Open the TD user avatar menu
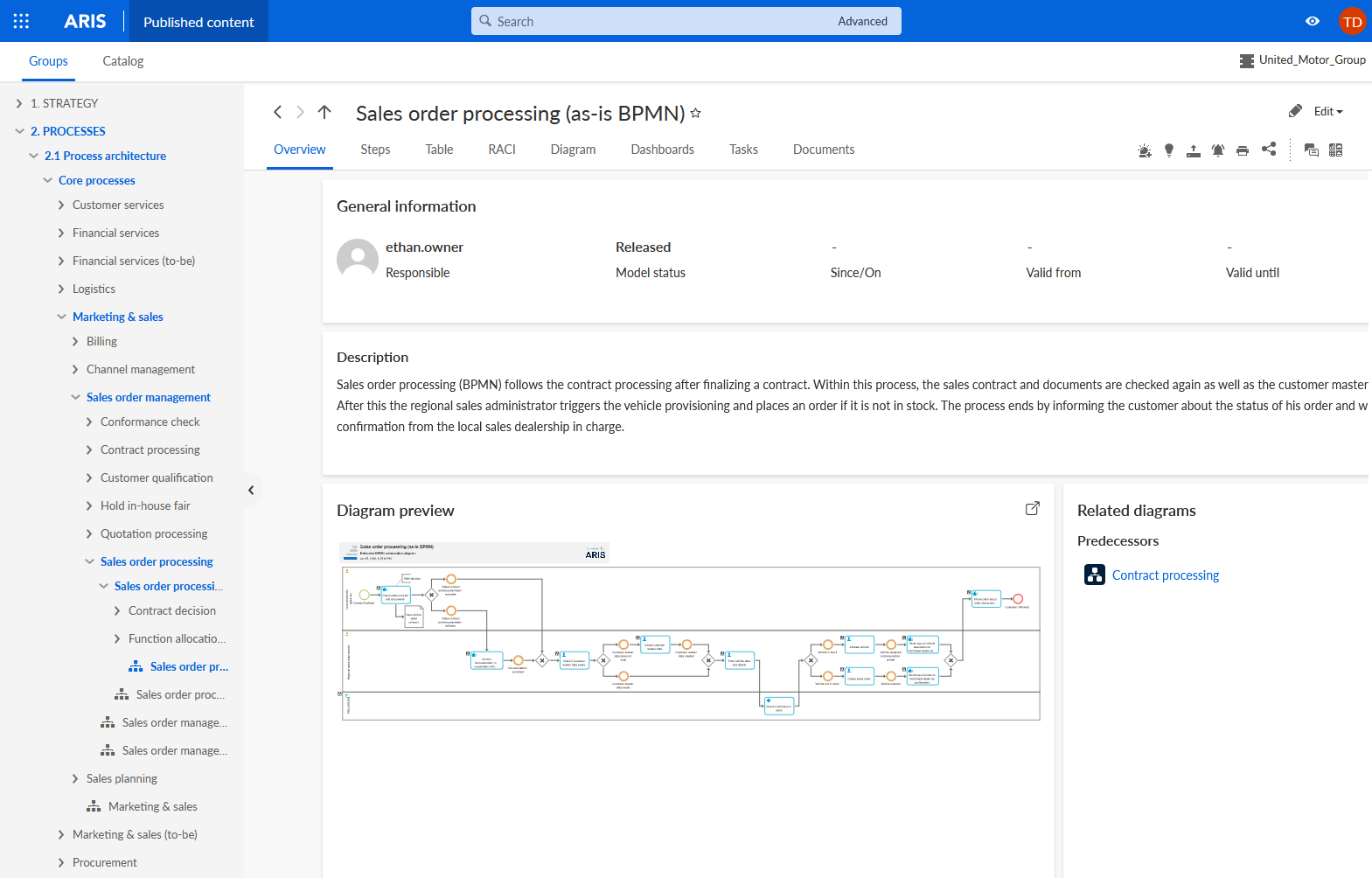 (1352, 22)
